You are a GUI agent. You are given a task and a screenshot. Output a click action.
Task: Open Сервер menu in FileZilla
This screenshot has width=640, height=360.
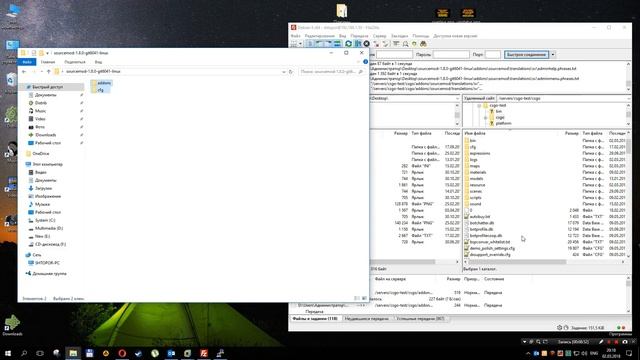click(x=379, y=36)
